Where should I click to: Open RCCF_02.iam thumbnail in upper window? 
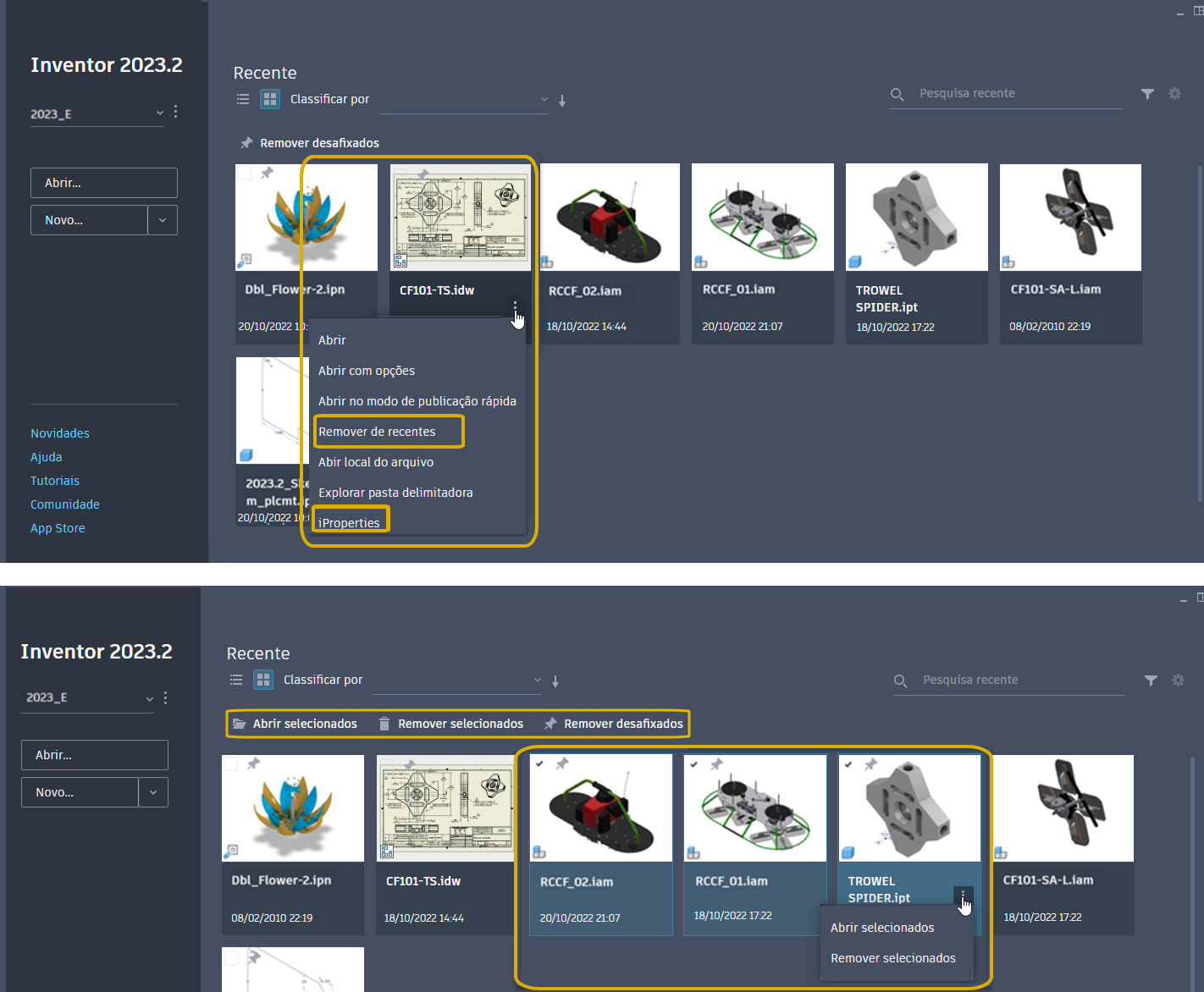pyautogui.click(x=610, y=218)
